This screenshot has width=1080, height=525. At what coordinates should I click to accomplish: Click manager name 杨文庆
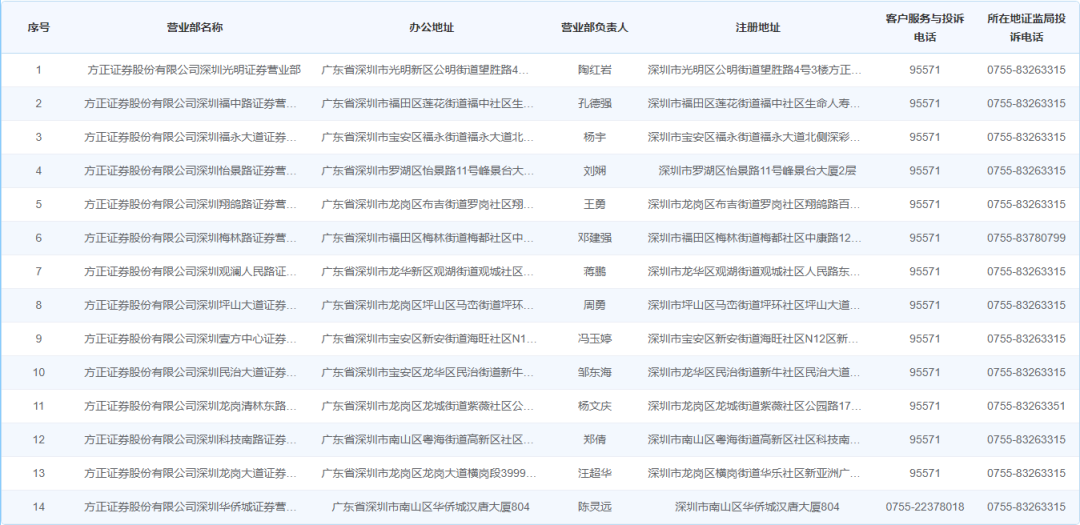[594, 406]
